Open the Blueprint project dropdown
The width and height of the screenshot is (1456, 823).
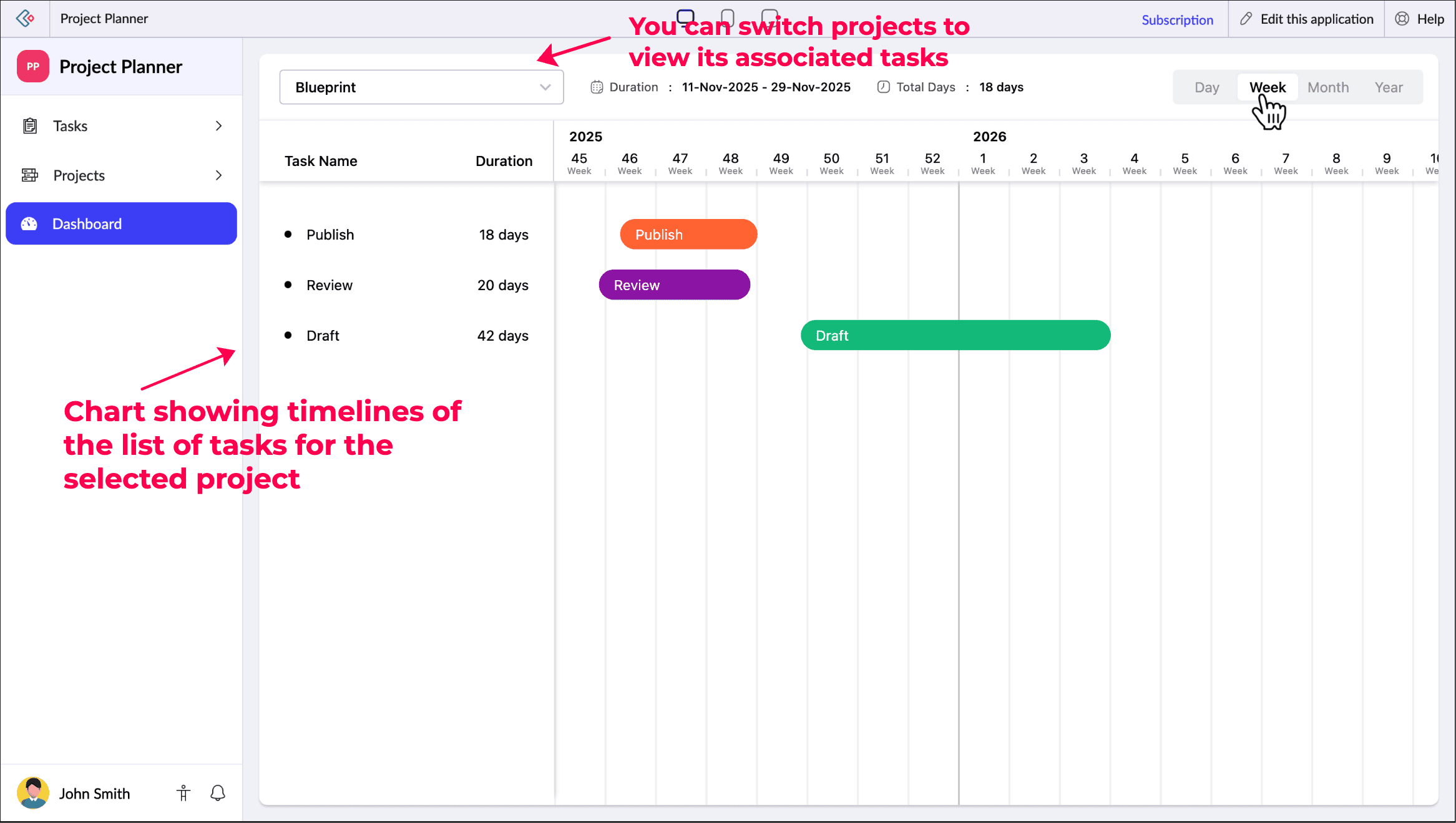(x=421, y=87)
